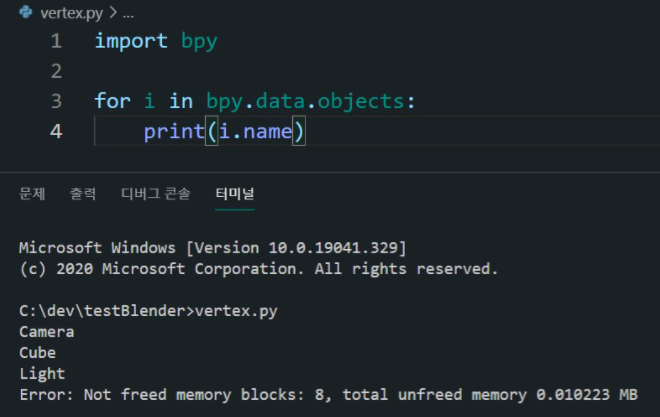Click 'i.name' inside print call
This screenshot has height=417, width=660.
tap(255, 132)
